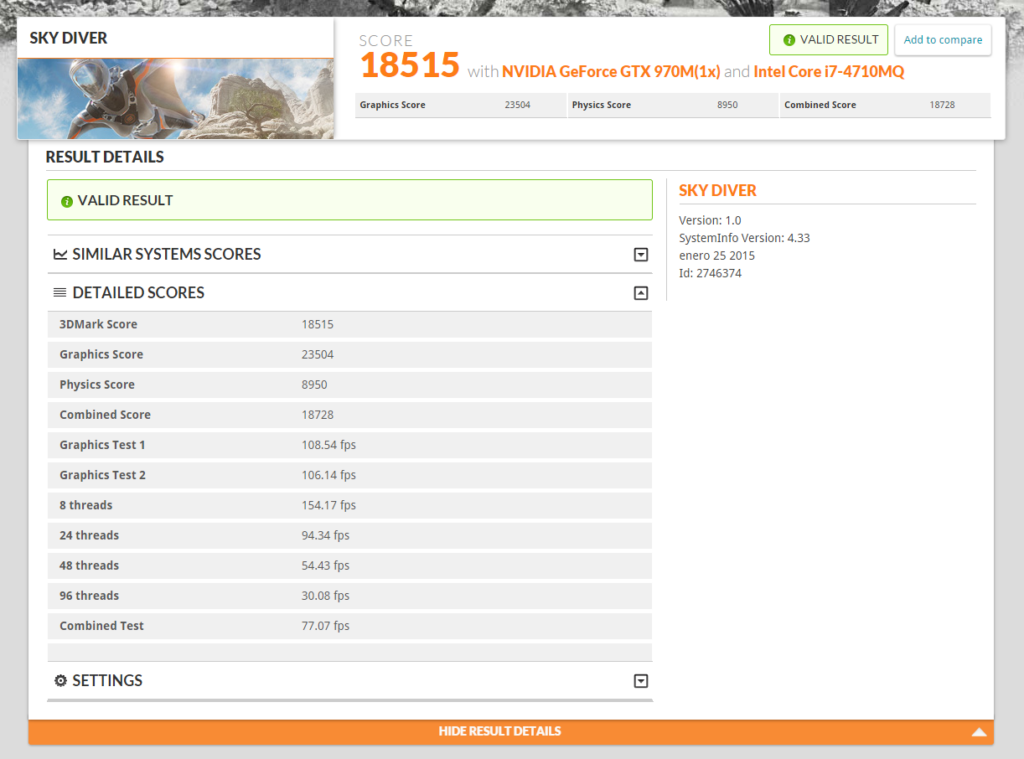Viewport: 1024px width, 759px height.
Task: Click the Sky Diver benchmark thumbnail image
Action: 175,98
